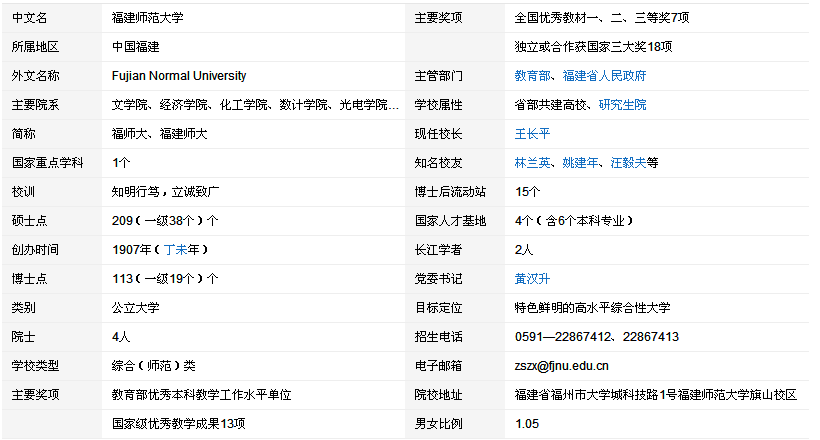
Task: Click 全国优秀教材一、二、三等奖7项 text
Action: [602, 18]
